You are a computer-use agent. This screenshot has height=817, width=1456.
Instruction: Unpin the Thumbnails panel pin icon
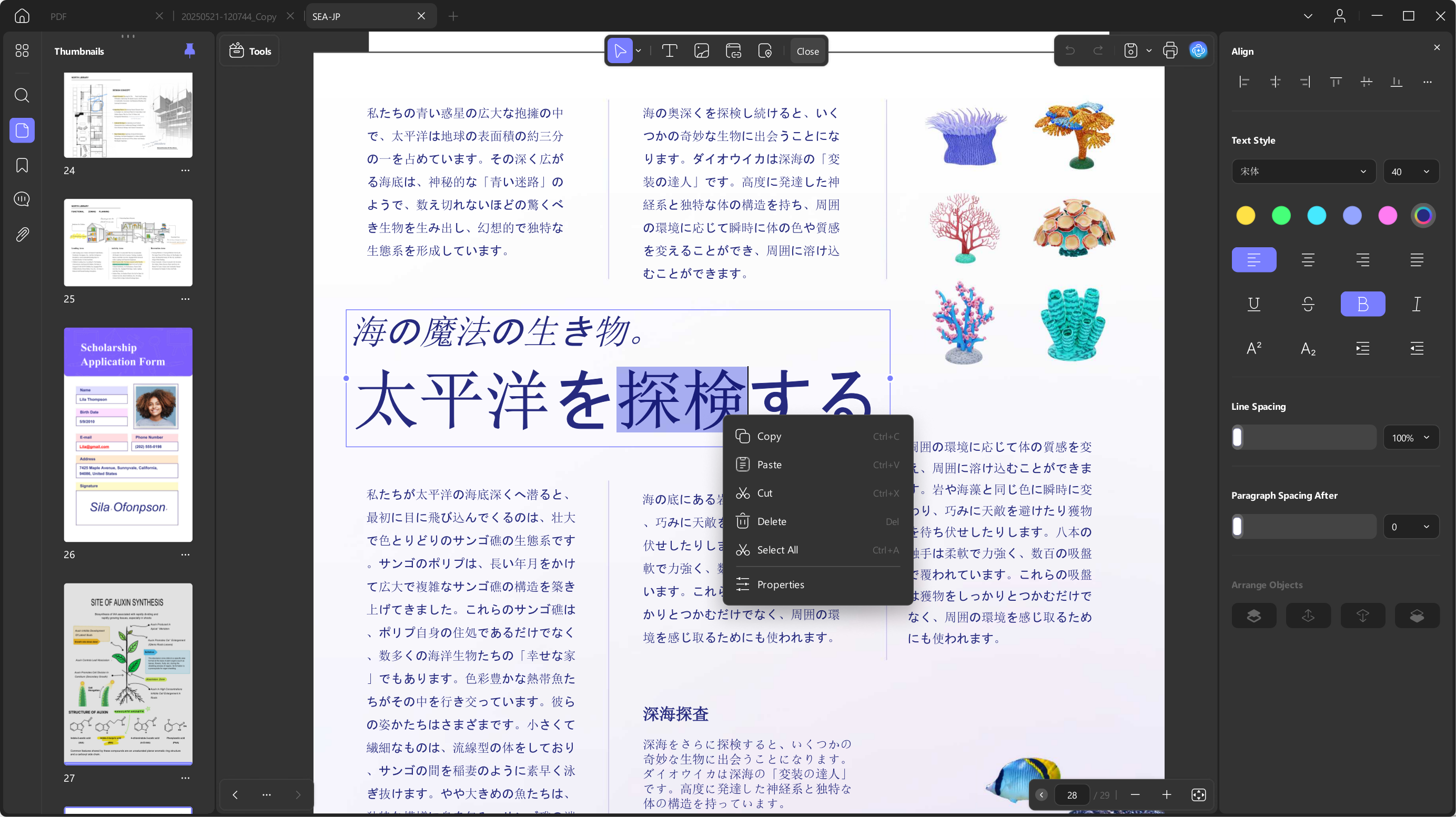click(x=189, y=51)
